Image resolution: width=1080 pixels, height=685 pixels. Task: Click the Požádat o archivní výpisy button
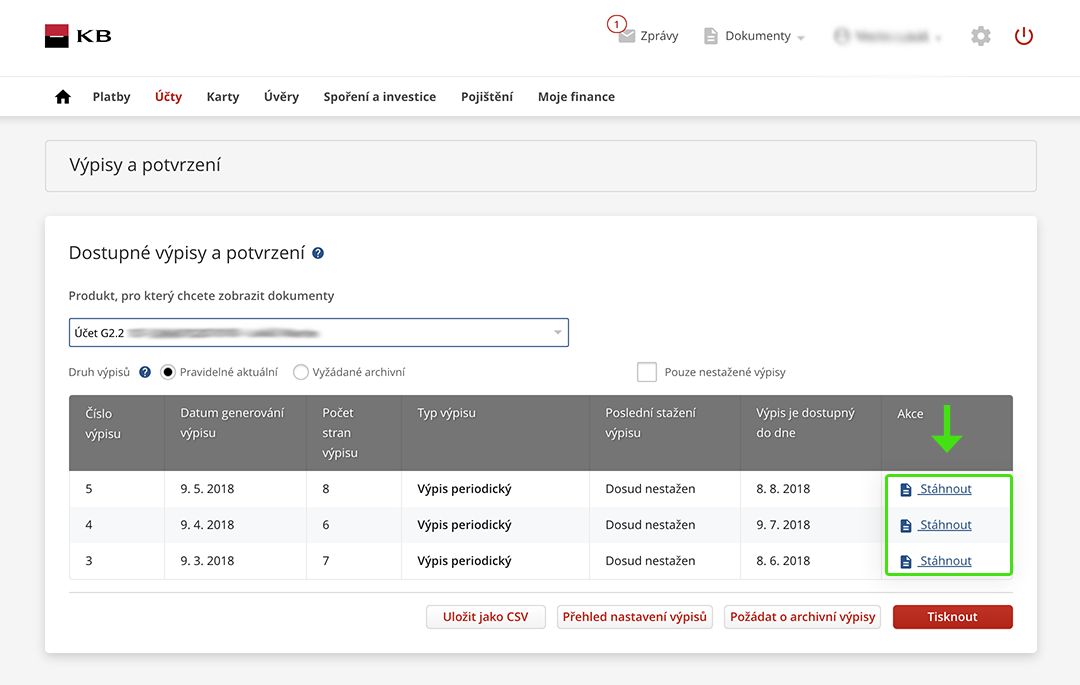coord(802,617)
